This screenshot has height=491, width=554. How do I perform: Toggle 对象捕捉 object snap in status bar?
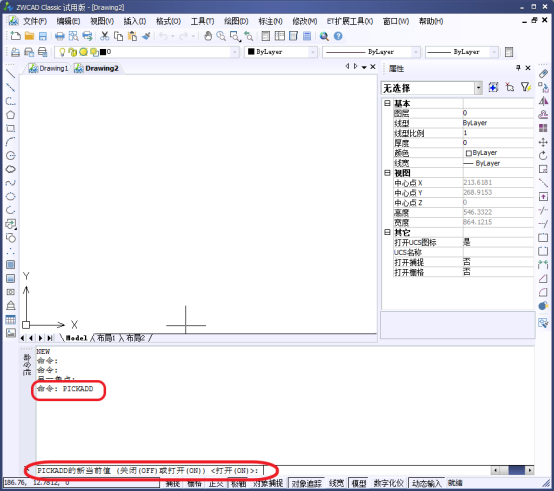coord(268,483)
